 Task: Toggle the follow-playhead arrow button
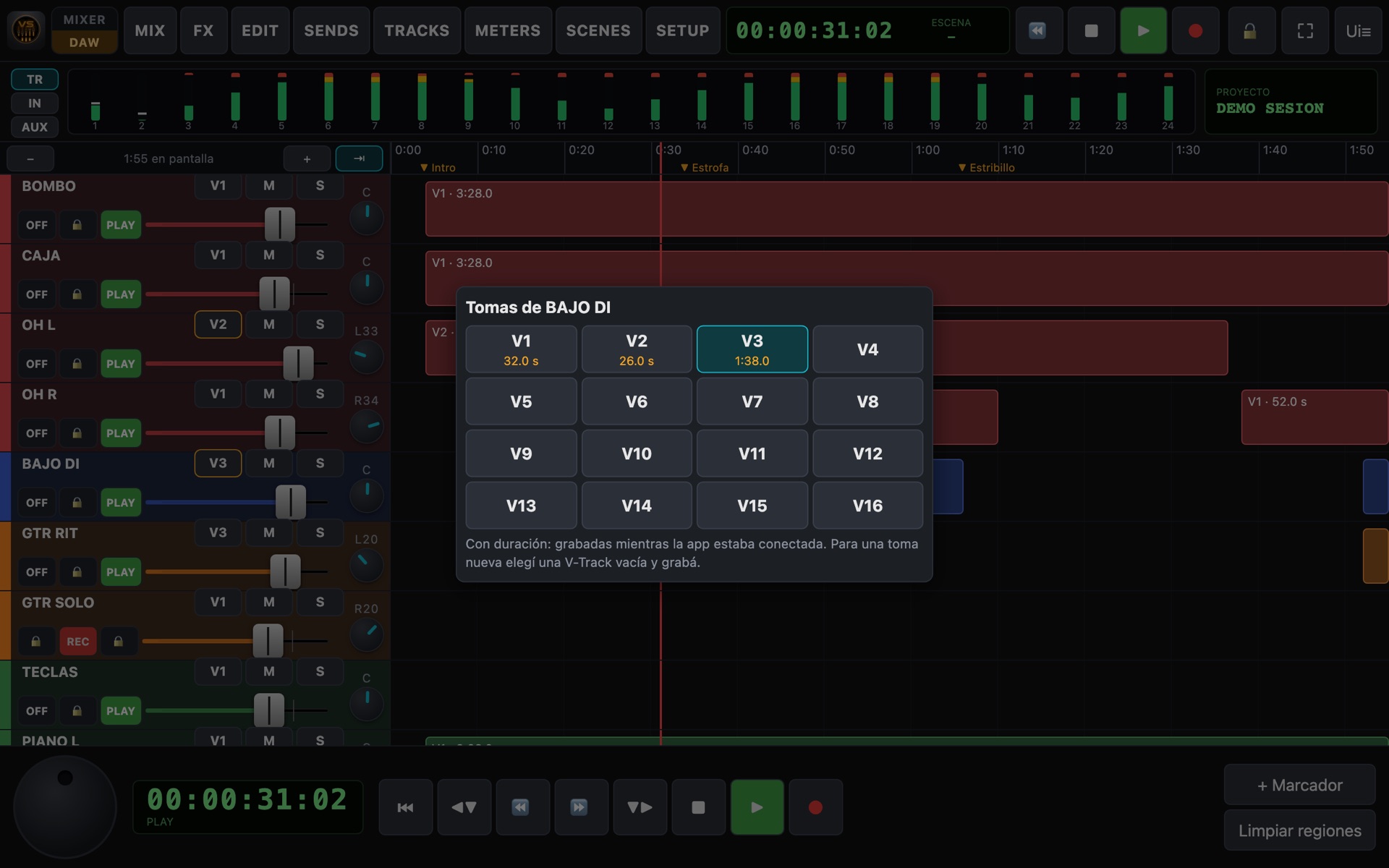[359, 158]
